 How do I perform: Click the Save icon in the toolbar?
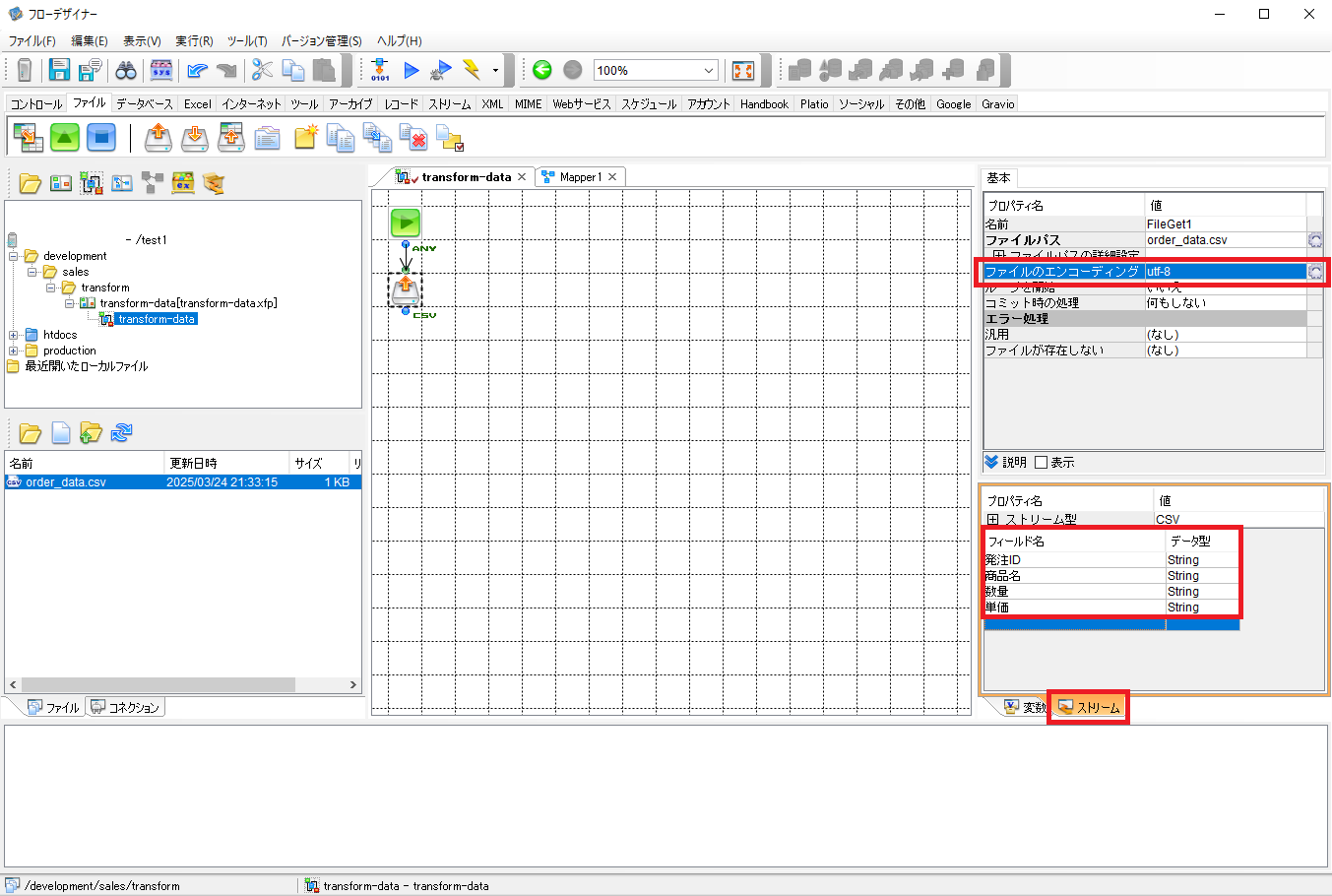[60, 70]
